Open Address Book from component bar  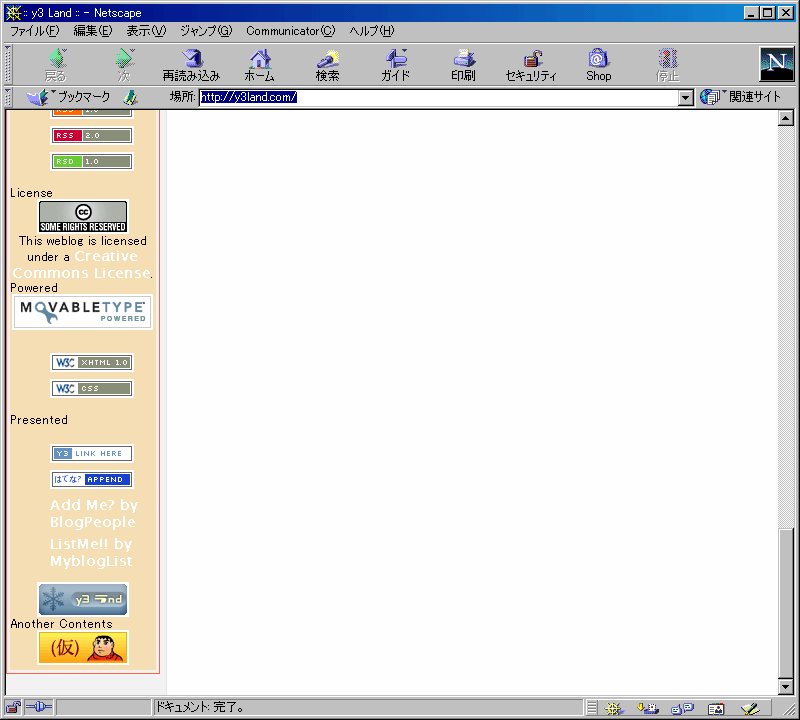(x=716, y=708)
